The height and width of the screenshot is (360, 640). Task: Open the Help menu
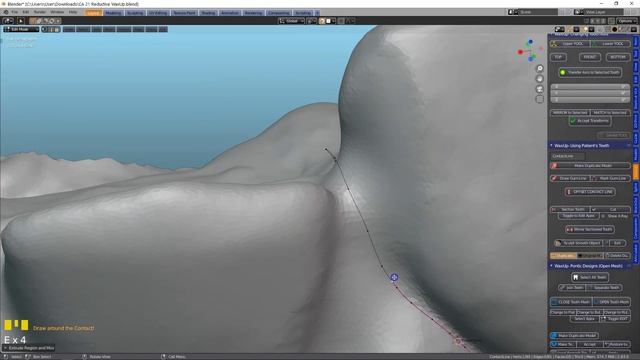pyautogui.click(x=73, y=12)
